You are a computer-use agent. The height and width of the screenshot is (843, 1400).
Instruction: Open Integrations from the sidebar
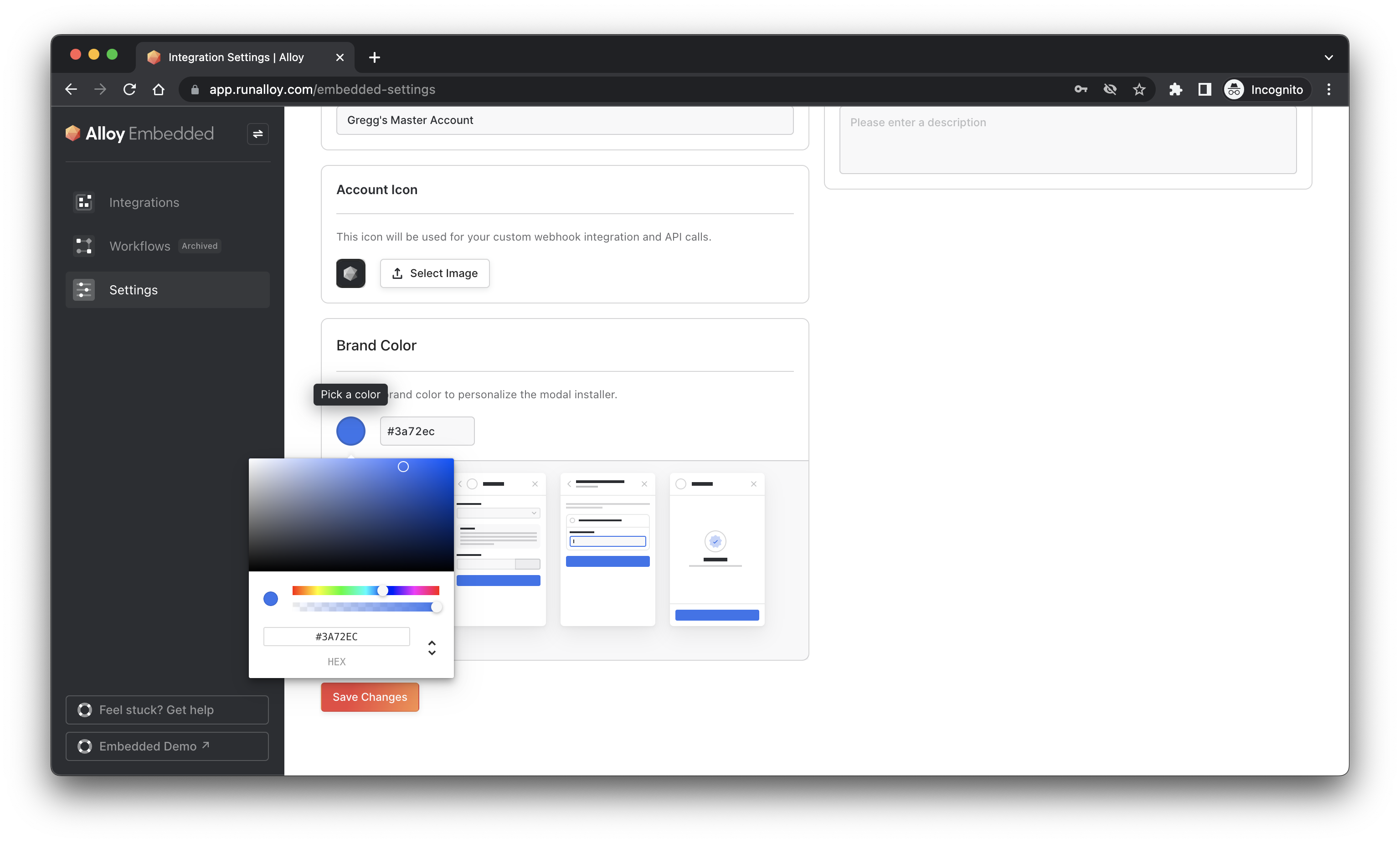click(x=144, y=202)
